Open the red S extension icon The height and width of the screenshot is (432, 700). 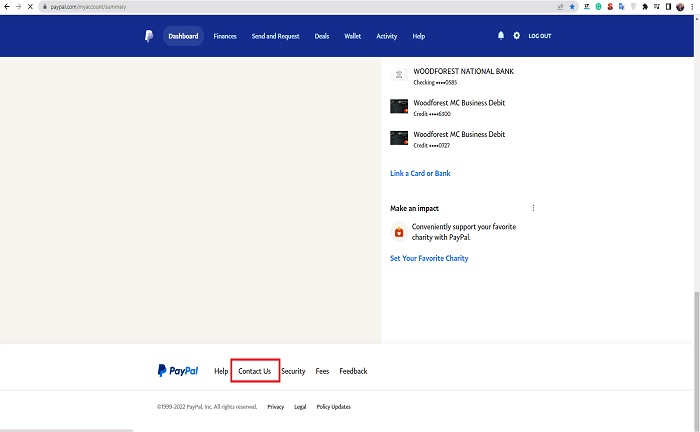click(x=610, y=7)
